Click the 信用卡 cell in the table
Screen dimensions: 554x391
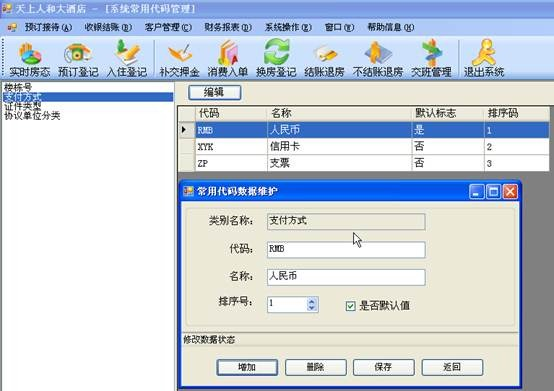[x=340, y=147]
